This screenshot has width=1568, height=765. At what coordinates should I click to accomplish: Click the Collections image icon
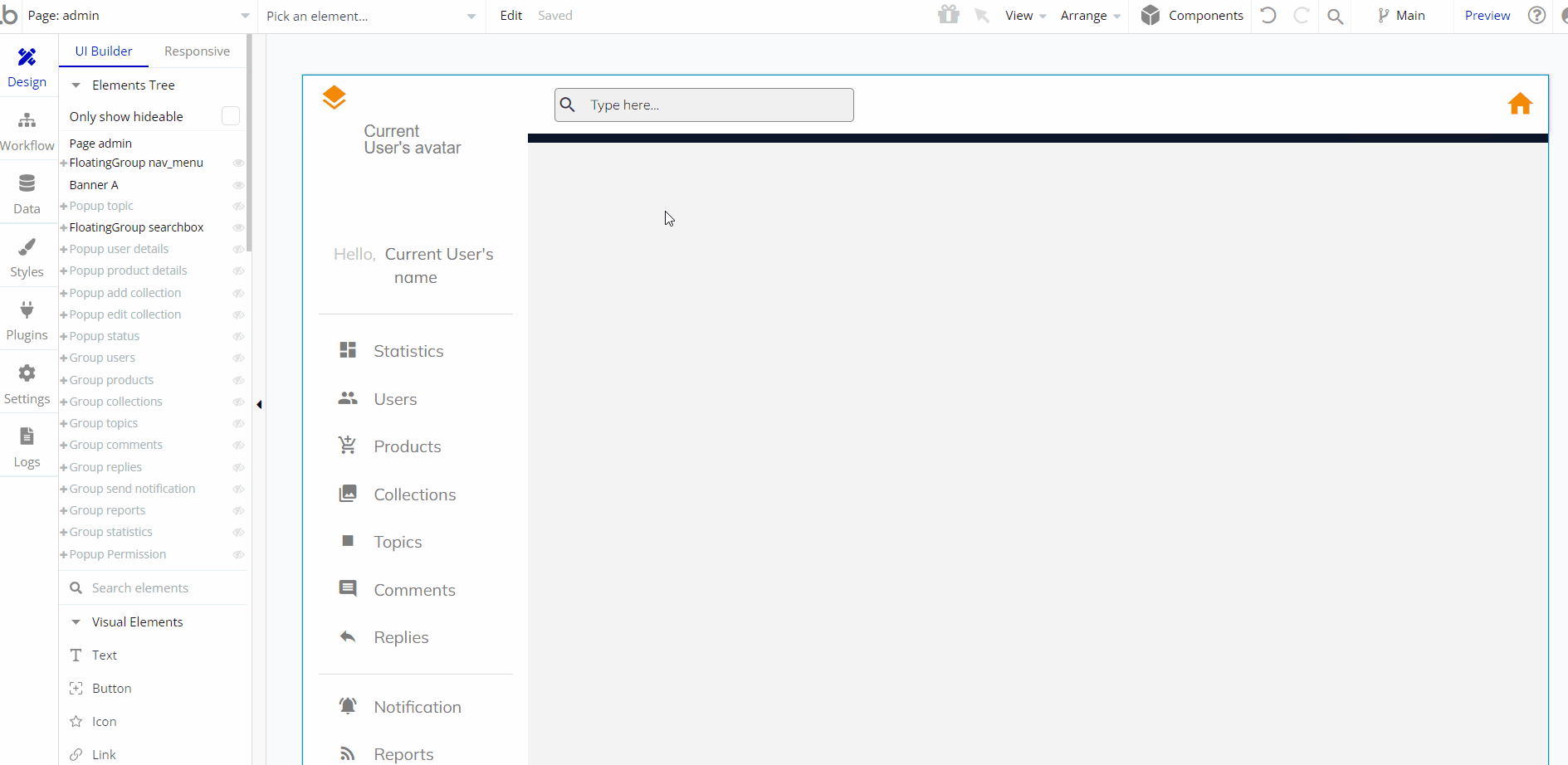click(348, 494)
